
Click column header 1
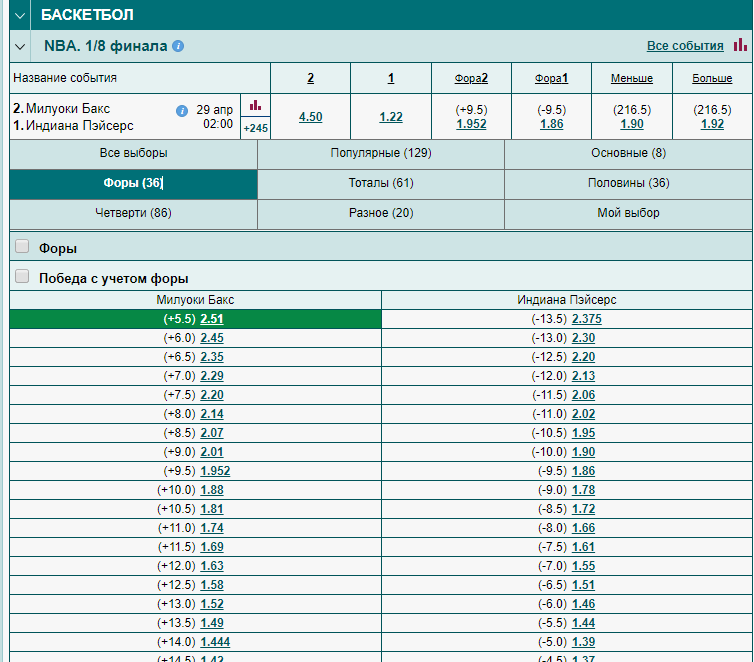click(391, 78)
